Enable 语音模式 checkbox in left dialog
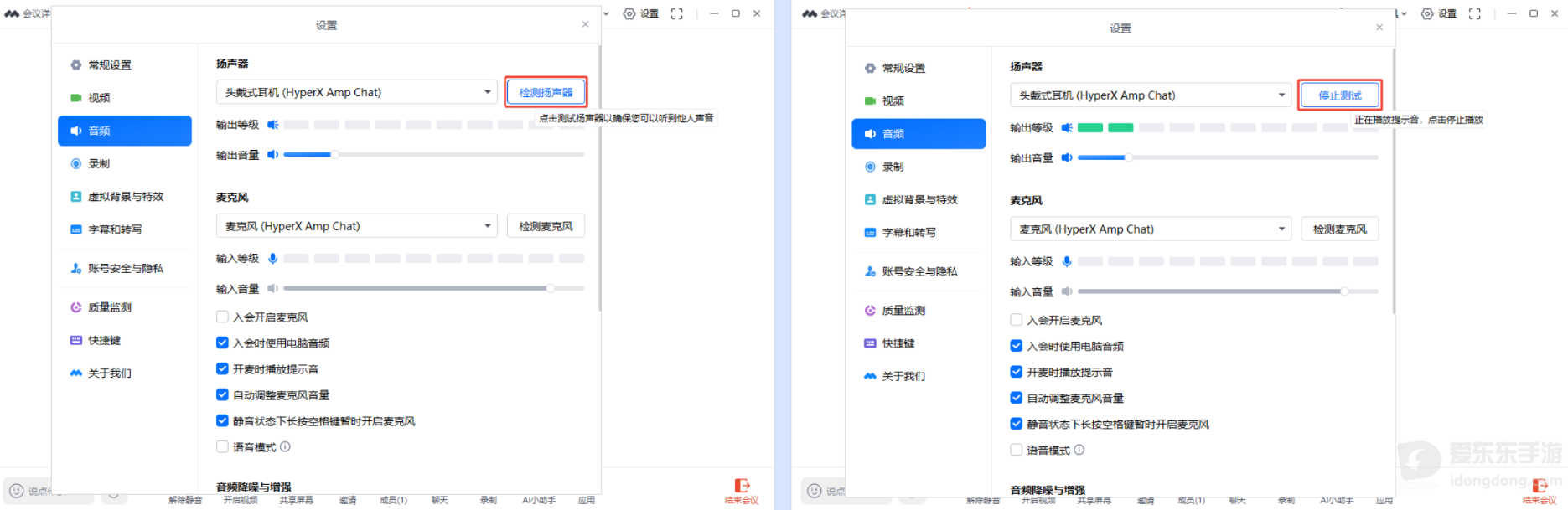Viewport: 1568px width, 510px height. tap(222, 446)
